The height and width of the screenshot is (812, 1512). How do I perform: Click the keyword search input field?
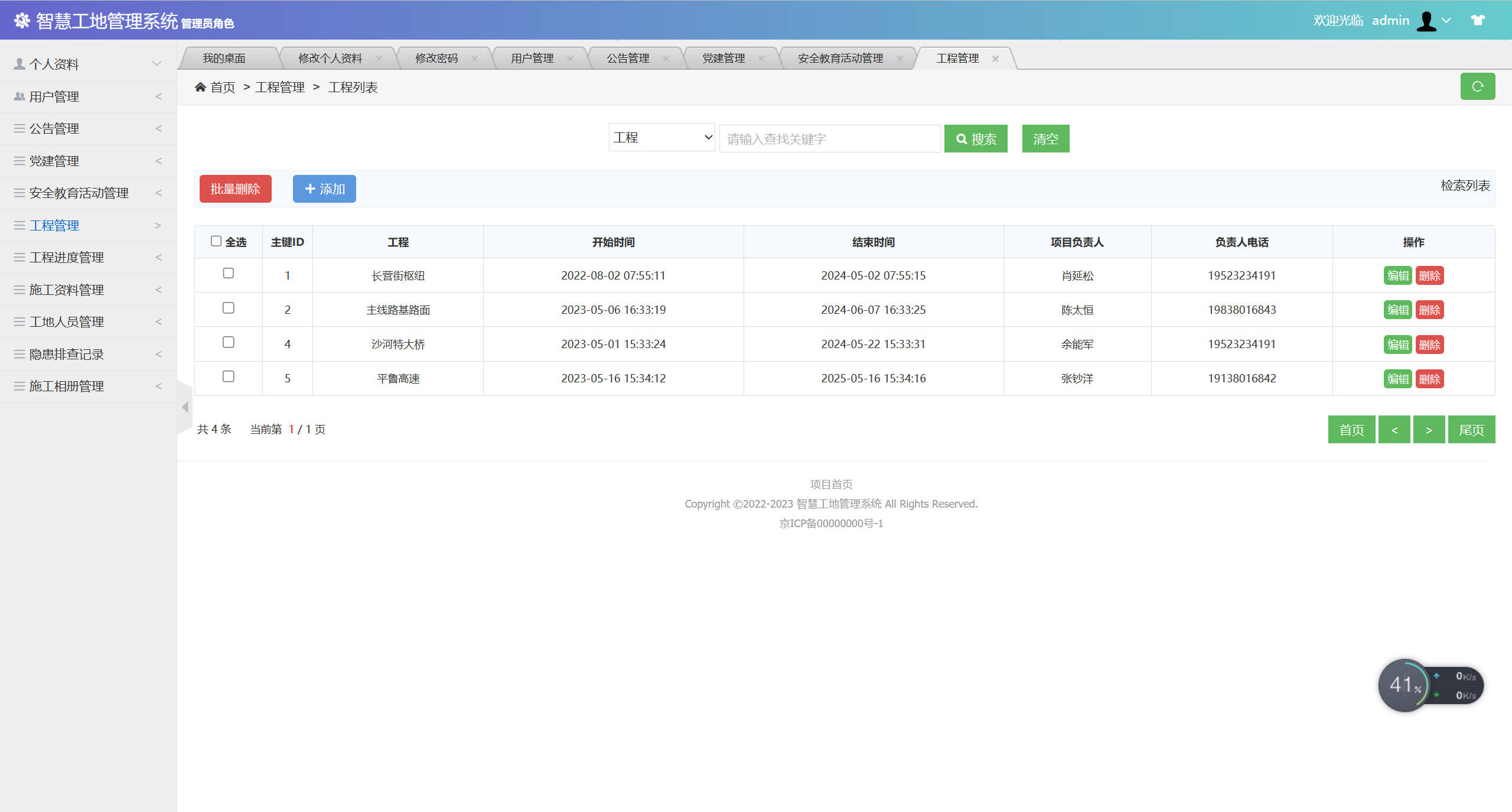tap(829, 138)
